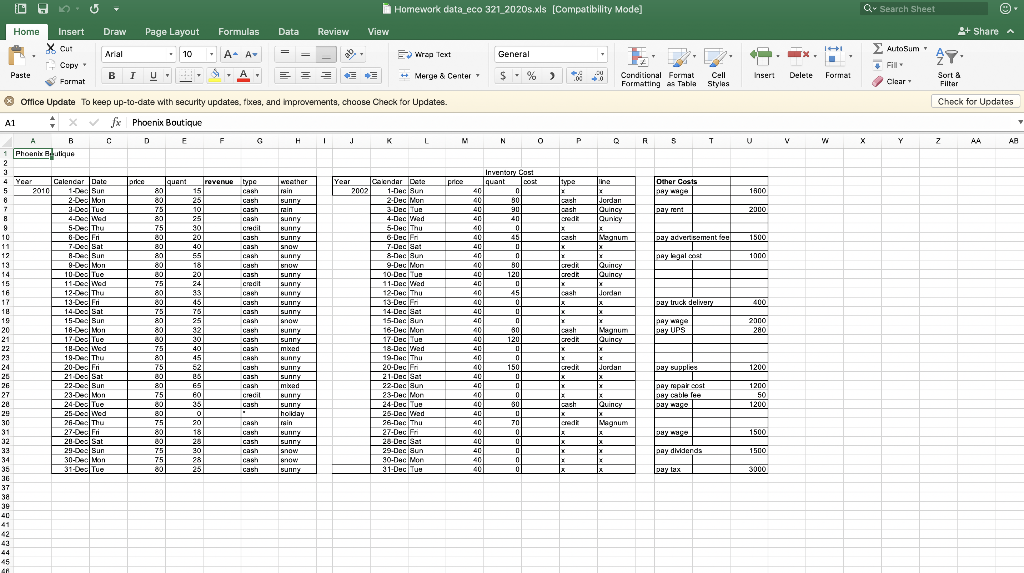This screenshot has width=1024, height=573.
Task: Switch to the Draw tab
Action: click(114, 31)
